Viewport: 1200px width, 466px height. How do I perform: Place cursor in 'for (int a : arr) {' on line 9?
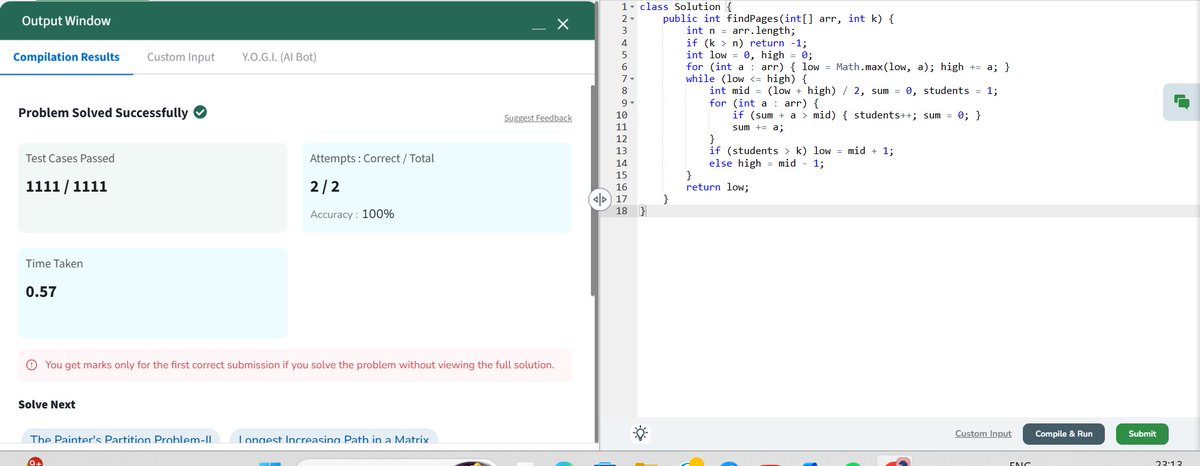(x=764, y=102)
